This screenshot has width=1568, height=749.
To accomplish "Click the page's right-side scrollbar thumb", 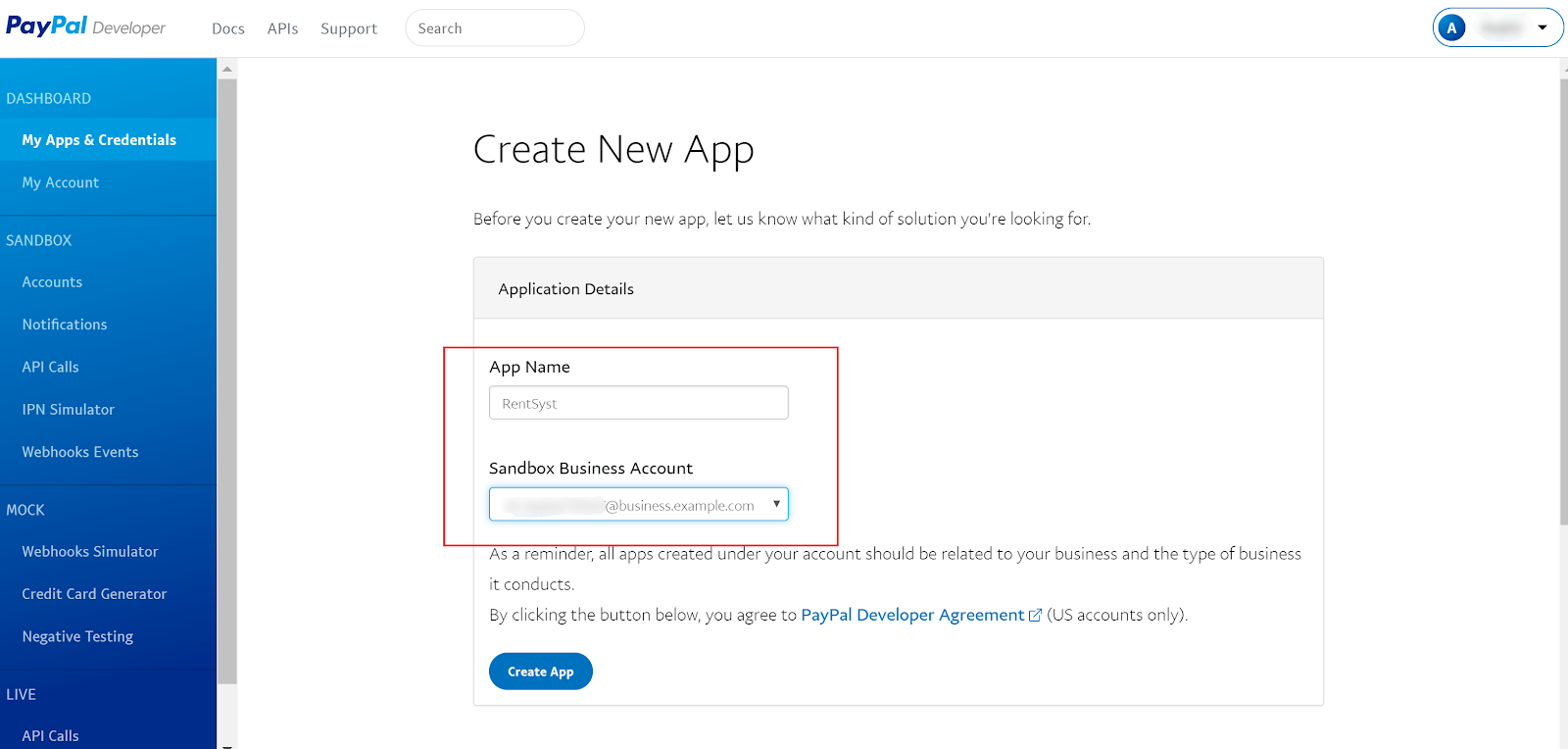I will click(1563, 302).
